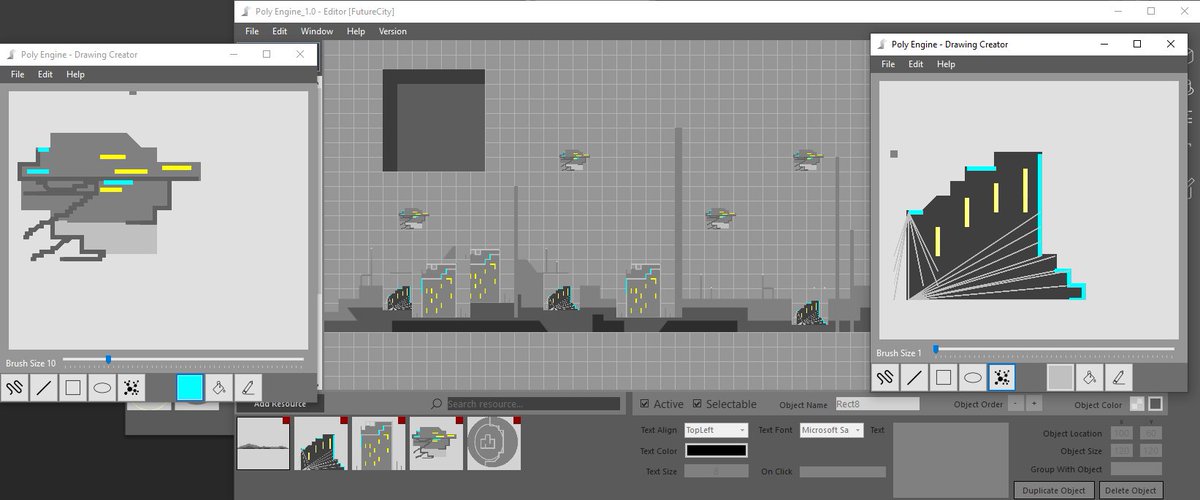This screenshot has width=1200, height=500.
Task: Click the black Text Color swatch
Action: click(715, 451)
